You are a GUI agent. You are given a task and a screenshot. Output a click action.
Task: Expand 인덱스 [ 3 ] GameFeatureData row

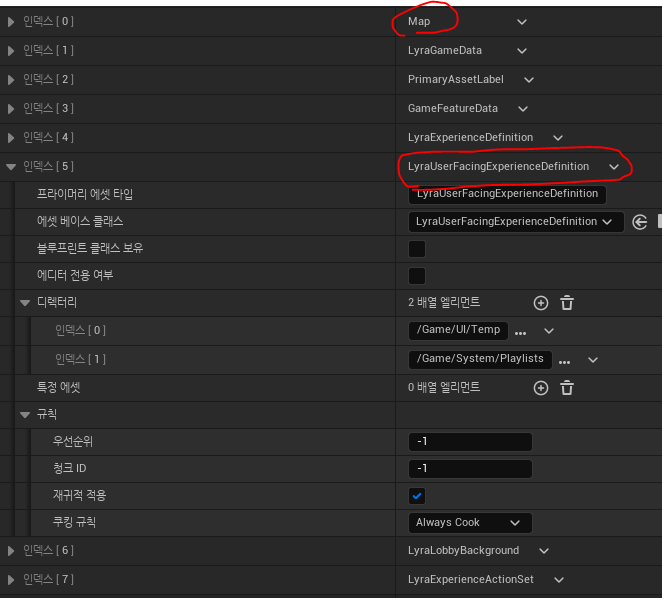click(x=11, y=109)
